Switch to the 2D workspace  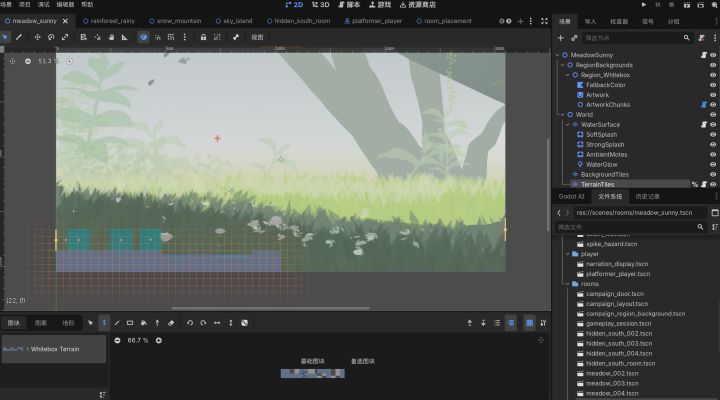point(294,5)
